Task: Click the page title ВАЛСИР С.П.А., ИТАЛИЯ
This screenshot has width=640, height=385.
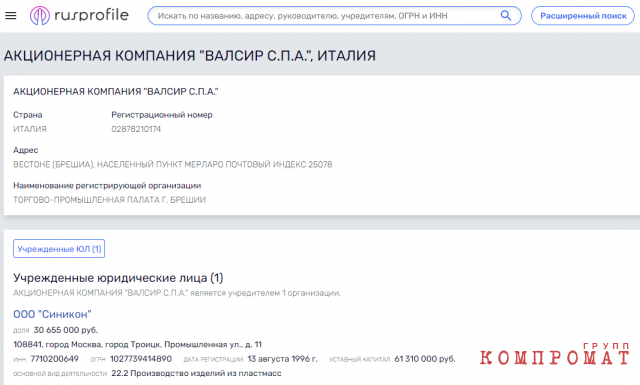Action: click(x=190, y=56)
